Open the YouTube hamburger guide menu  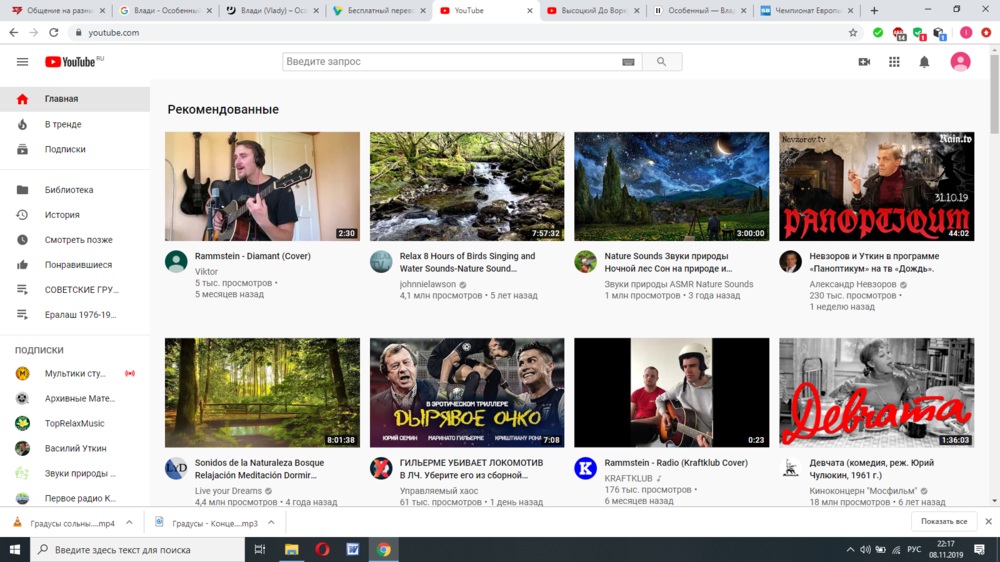[22, 62]
